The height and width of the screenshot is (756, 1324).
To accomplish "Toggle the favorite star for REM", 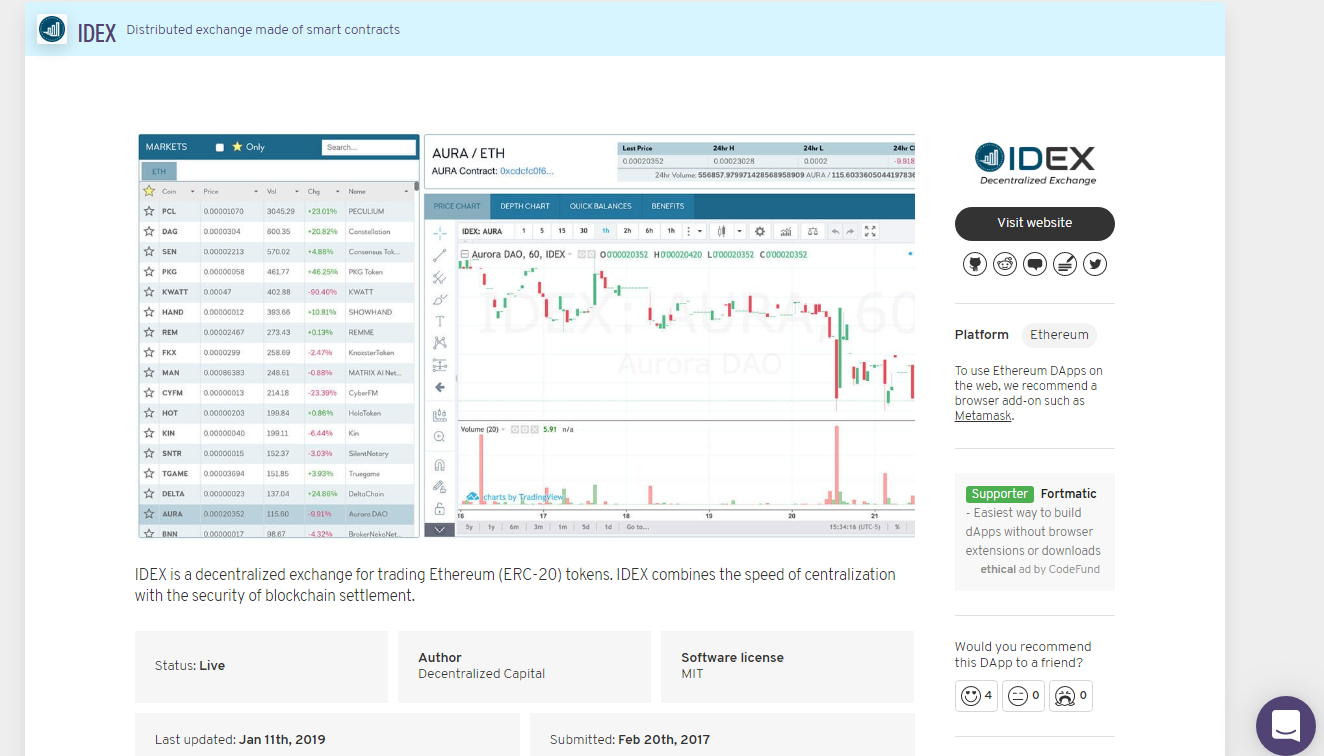I will 149,332.
